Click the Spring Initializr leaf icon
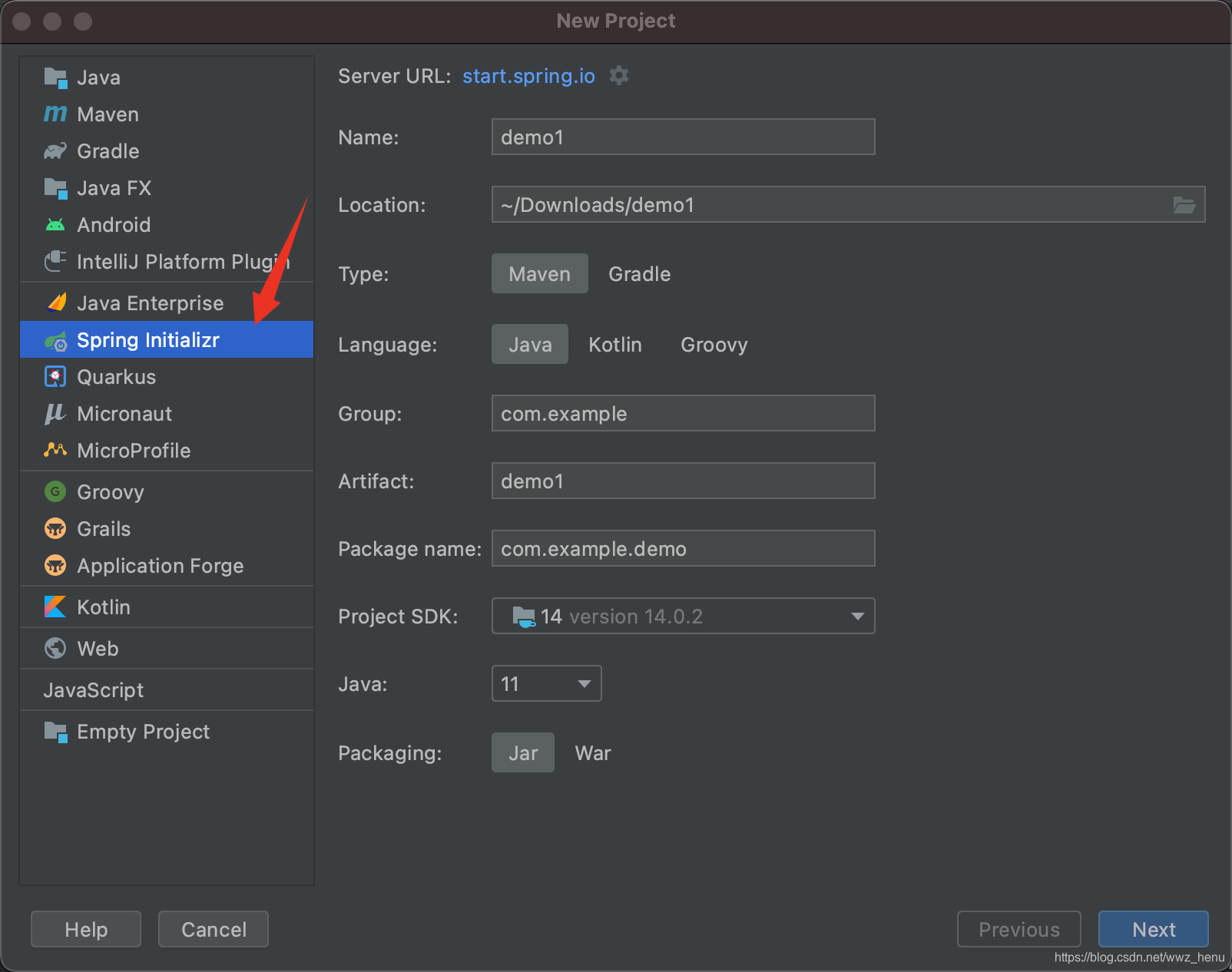The height and width of the screenshot is (972, 1232). (55, 341)
